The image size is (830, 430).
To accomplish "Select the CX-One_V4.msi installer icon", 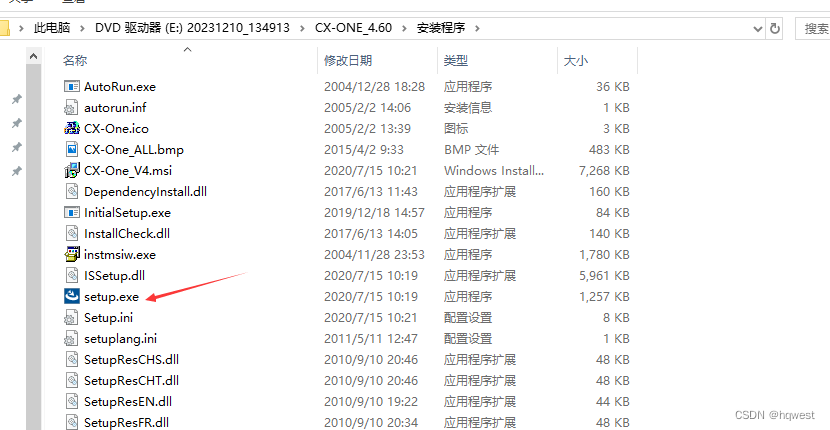I will 71,171.
